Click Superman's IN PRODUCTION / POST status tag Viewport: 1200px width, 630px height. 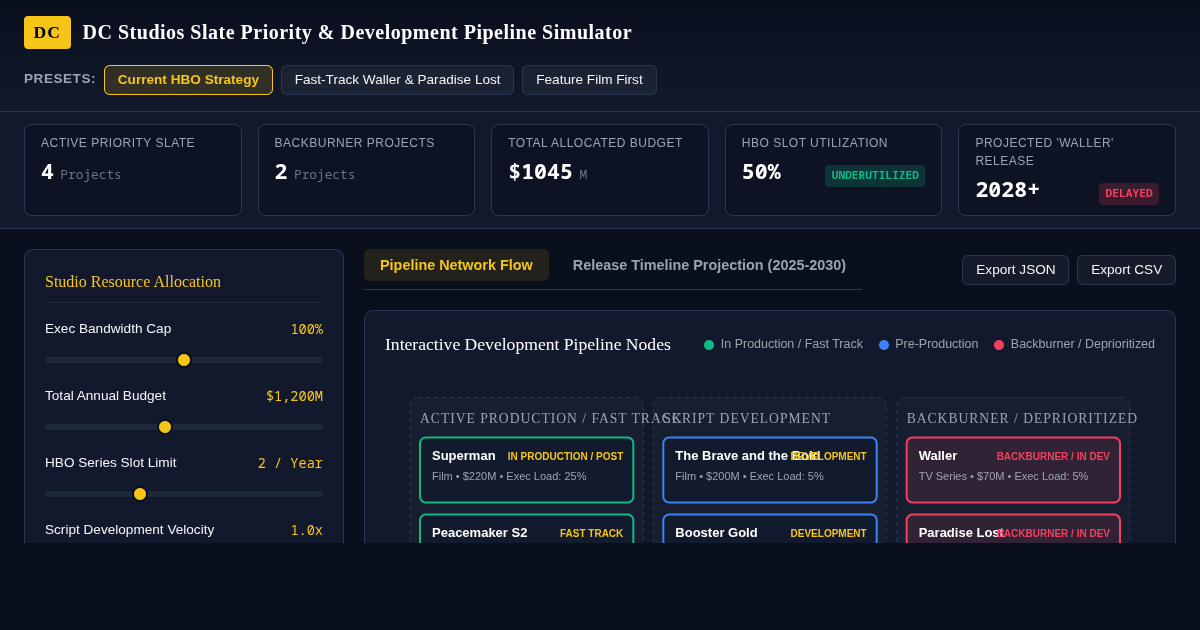pyautogui.click(x=565, y=457)
